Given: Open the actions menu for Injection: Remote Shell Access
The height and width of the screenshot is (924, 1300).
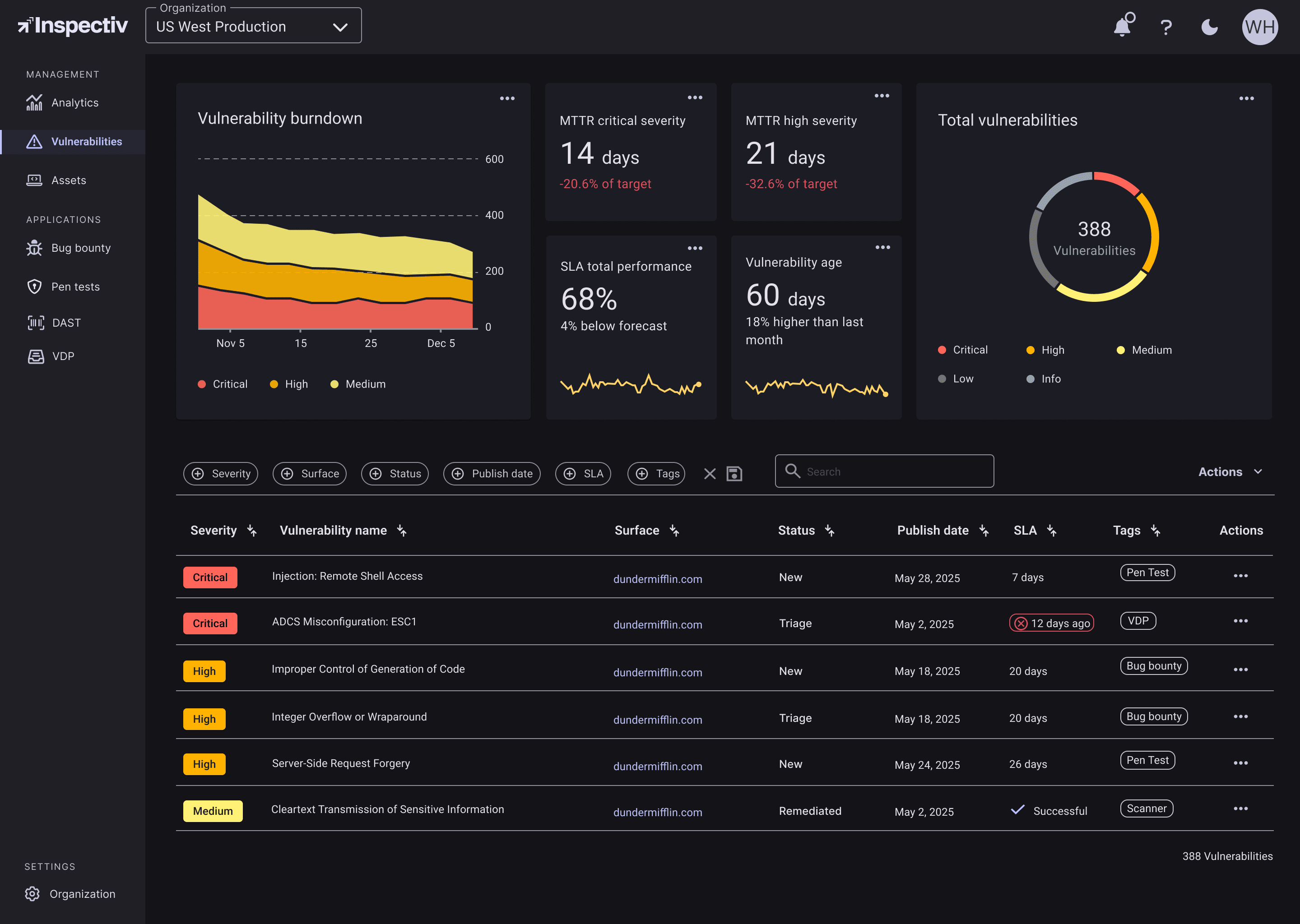Looking at the screenshot, I should [x=1241, y=576].
